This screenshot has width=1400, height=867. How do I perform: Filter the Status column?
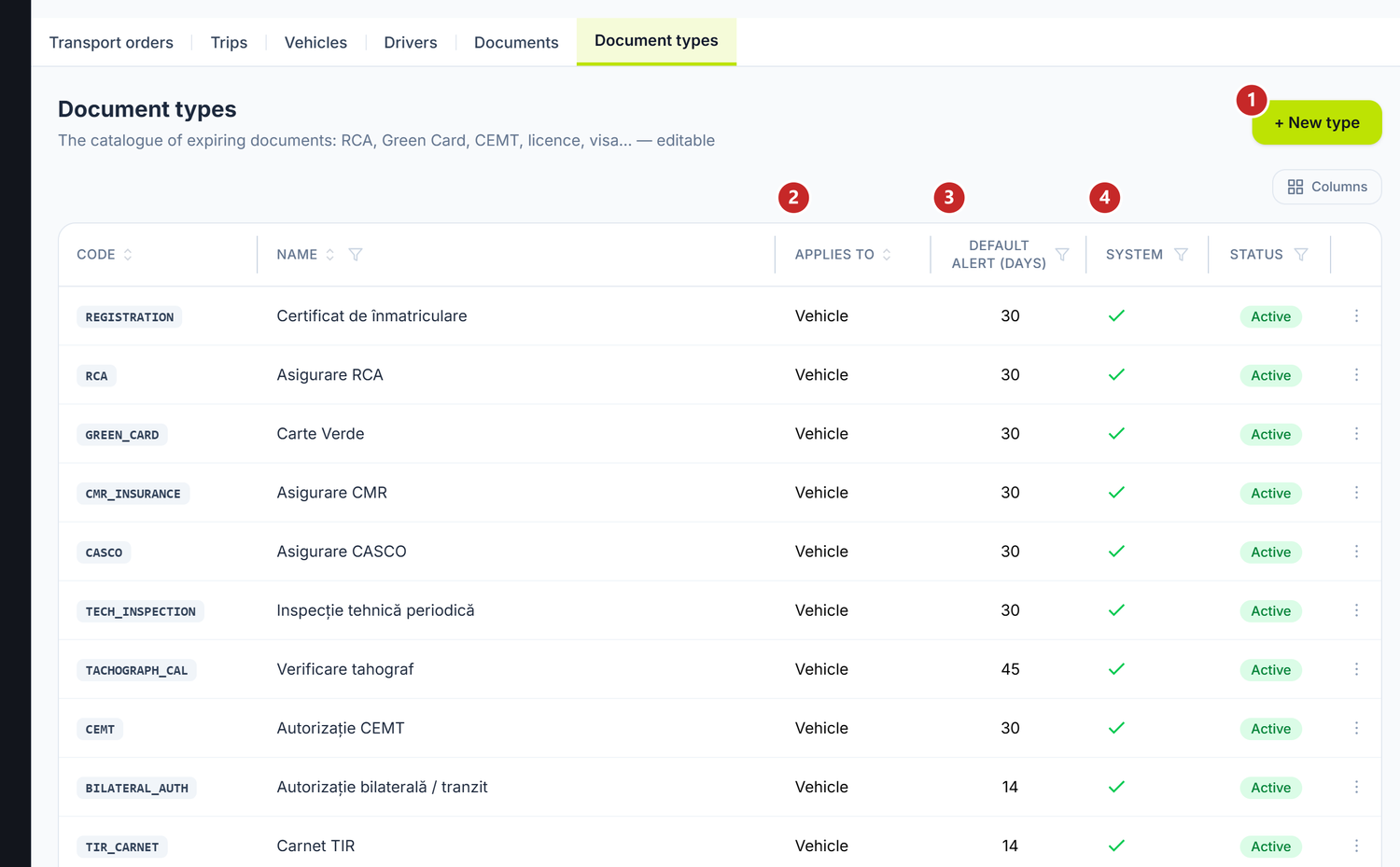coord(1301,255)
